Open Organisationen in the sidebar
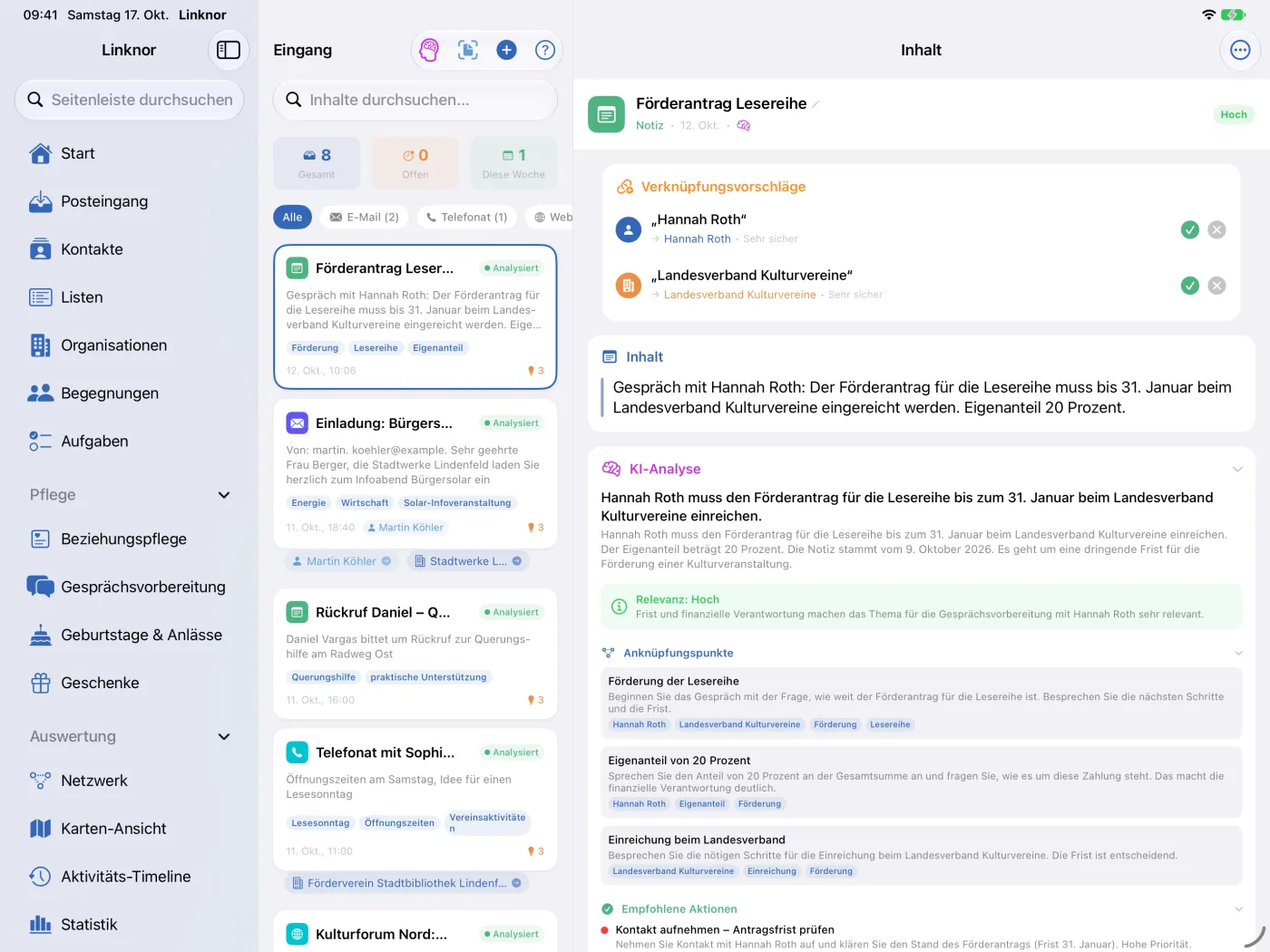 [x=129, y=345]
